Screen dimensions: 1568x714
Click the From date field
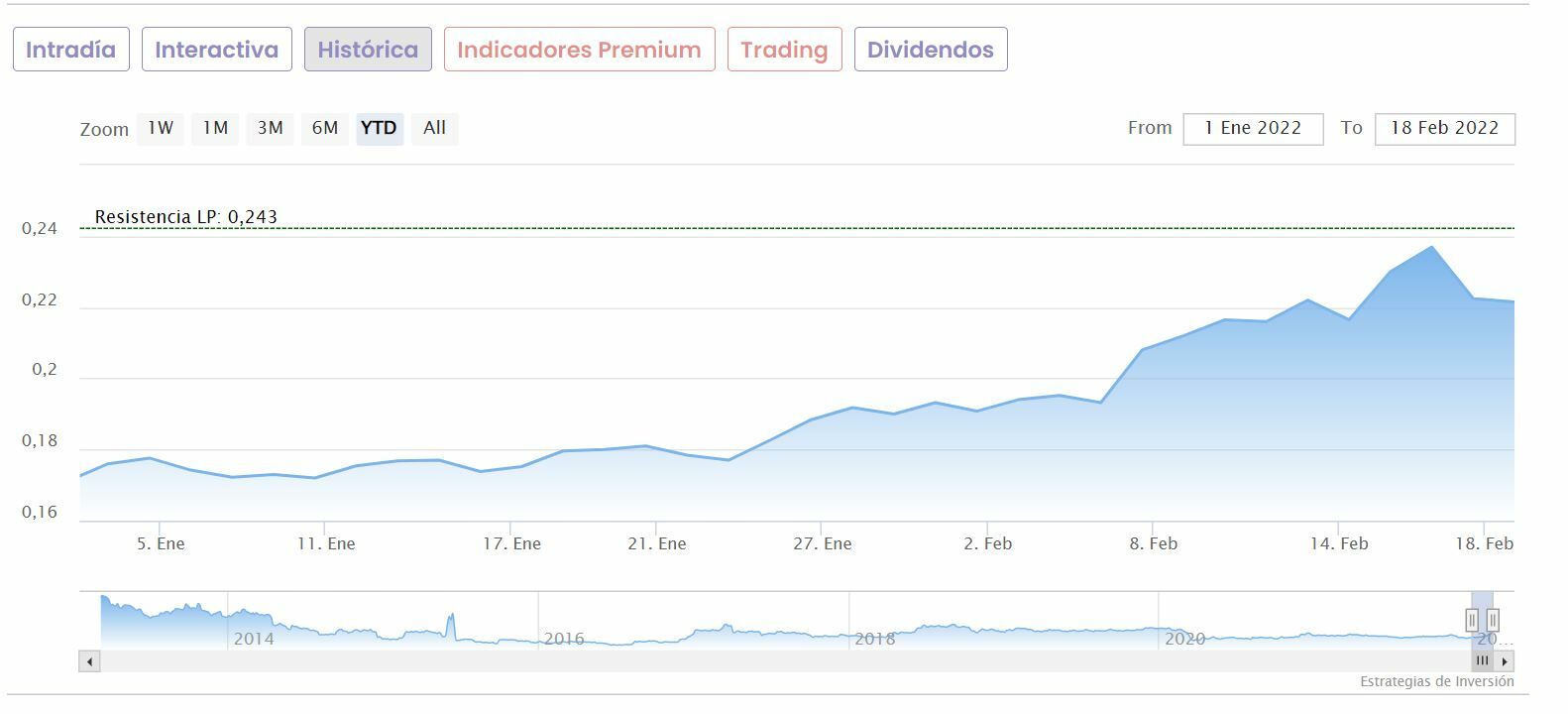point(1253,129)
